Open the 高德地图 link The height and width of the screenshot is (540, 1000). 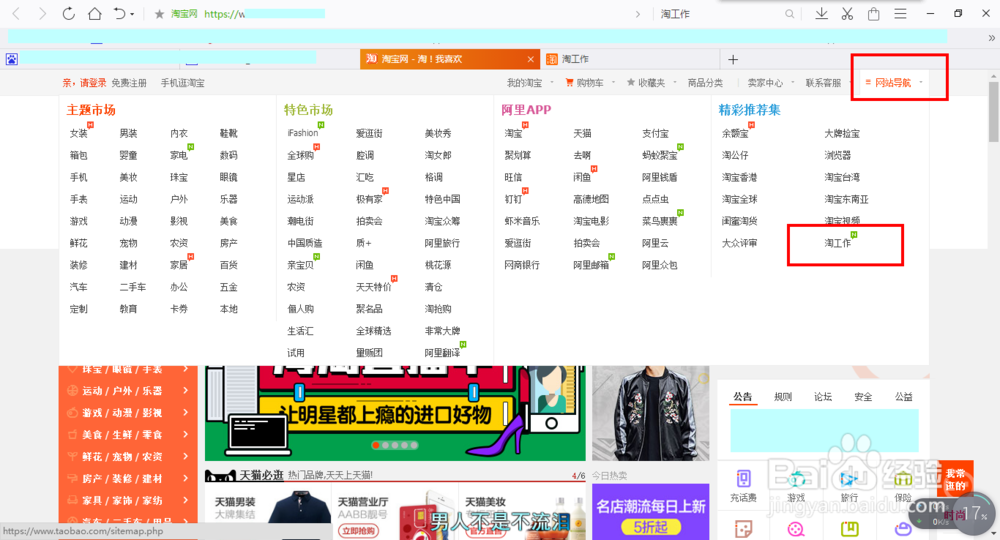click(591, 199)
